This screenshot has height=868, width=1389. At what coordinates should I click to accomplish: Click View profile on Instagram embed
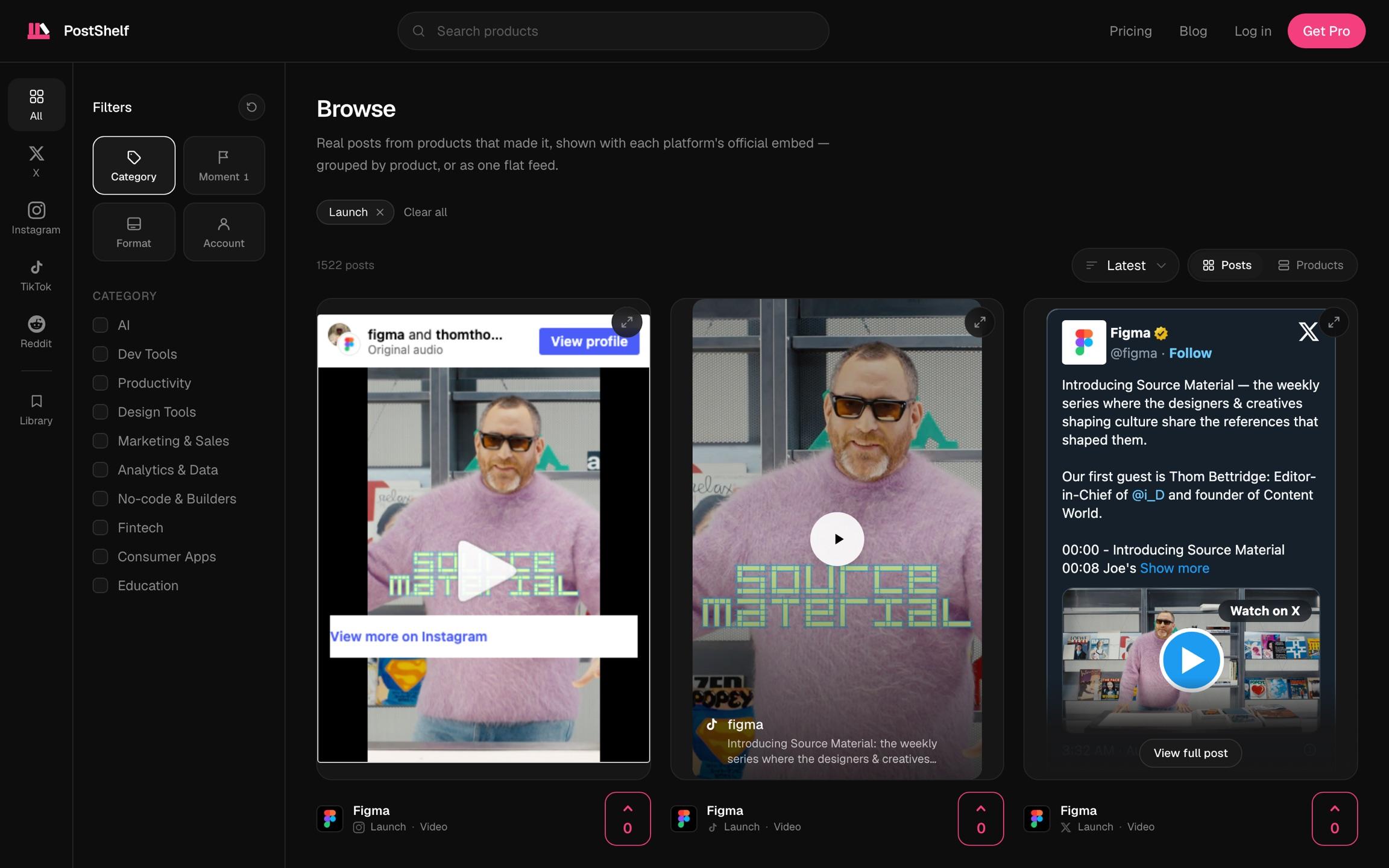tap(589, 341)
